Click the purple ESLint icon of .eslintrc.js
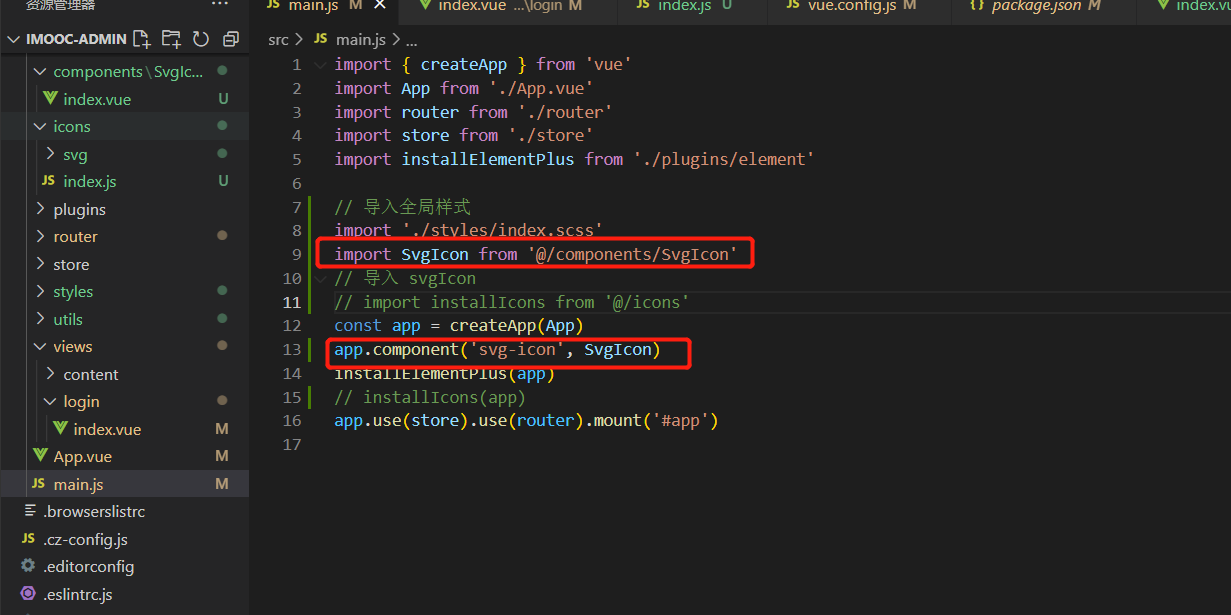This screenshot has width=1231, height=615. [x=28, y=594]
